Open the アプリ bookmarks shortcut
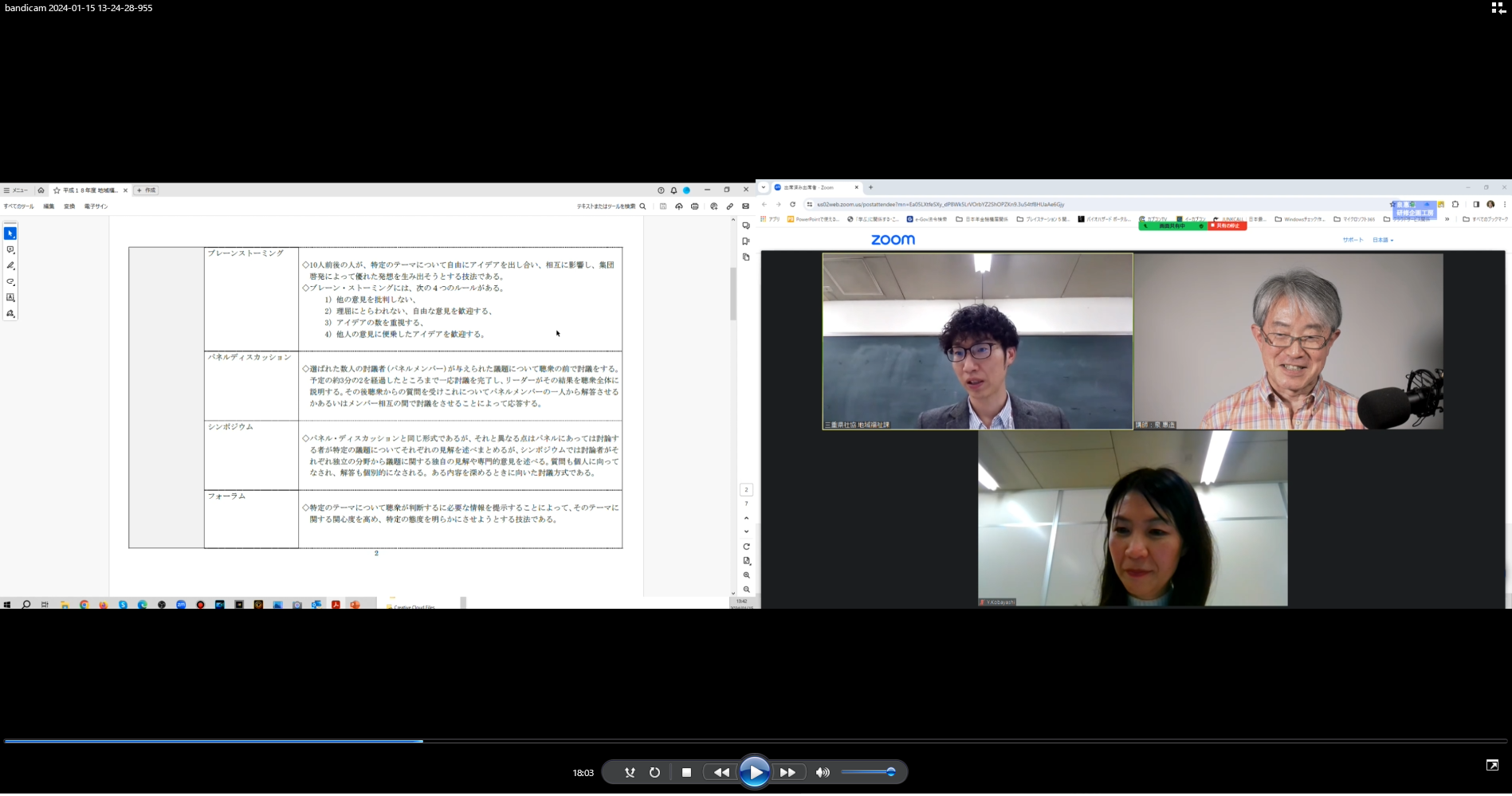This screenshot has height=796, width=1512. (771, 219)
